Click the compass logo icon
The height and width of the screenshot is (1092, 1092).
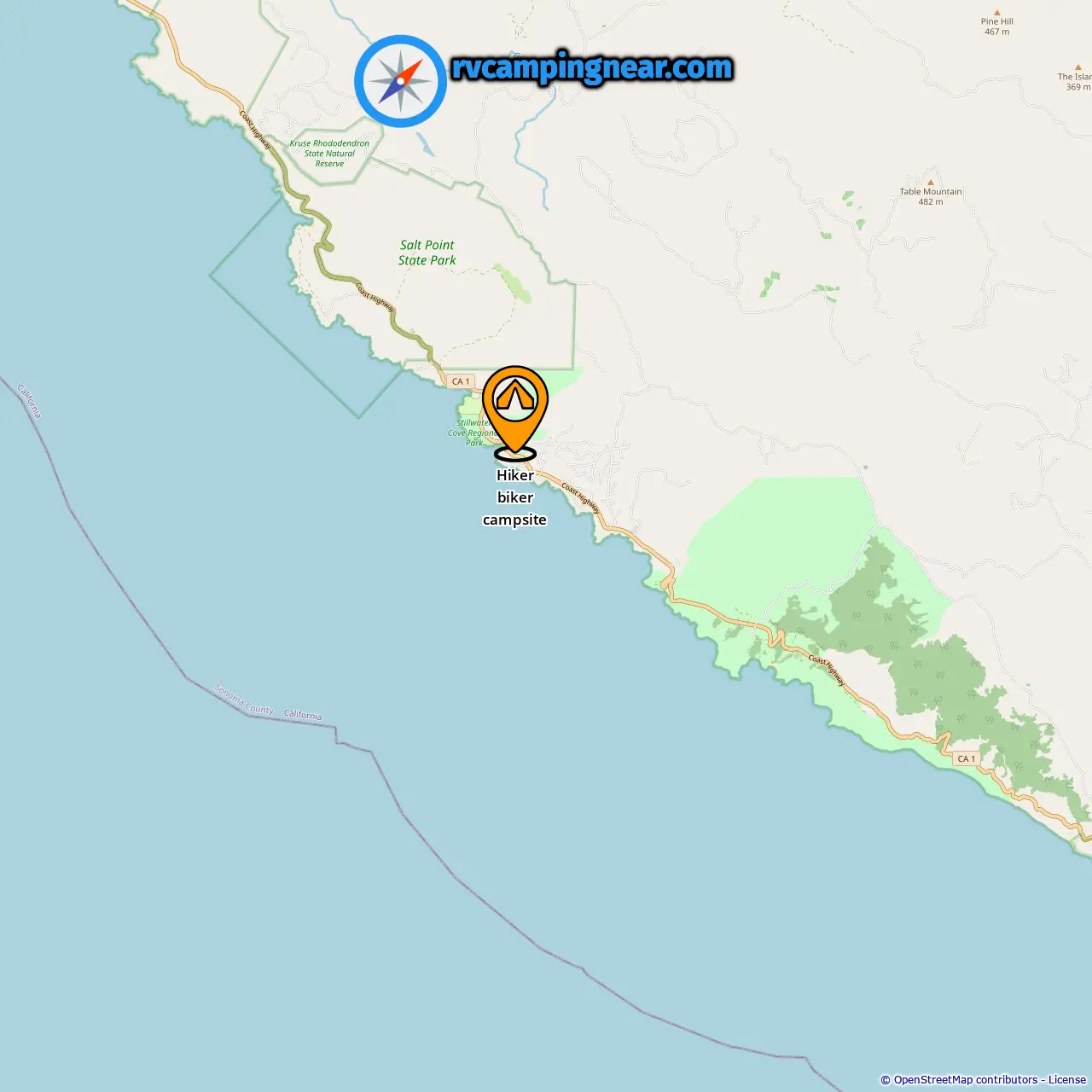click(x=400, y=81)
